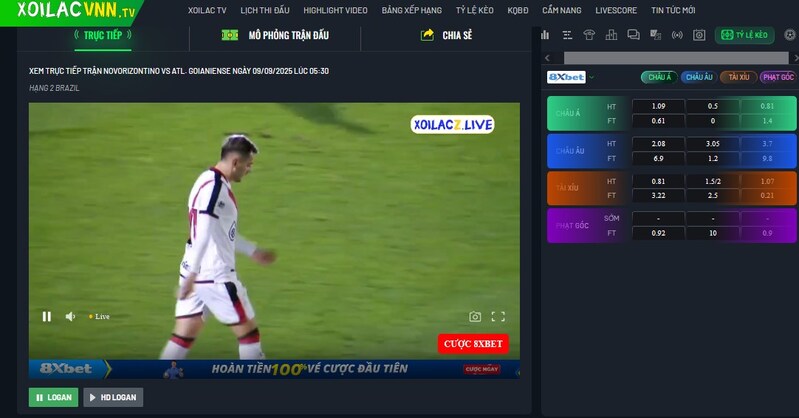This screenshot has width=799, height=418.
Task: Open the Tỷ Lệ Kèo menu item
Action: pyautogui.click(x=474, y=10)
